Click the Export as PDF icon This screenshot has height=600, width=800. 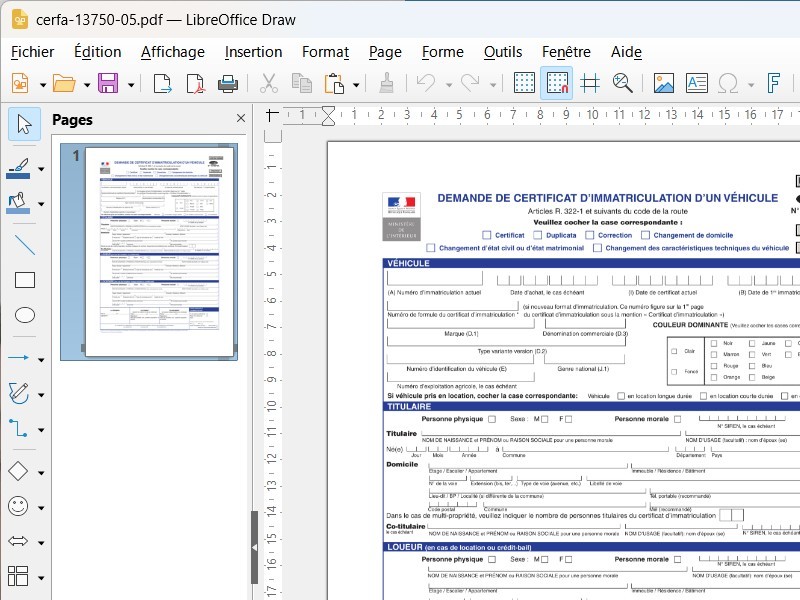point(194,84)
